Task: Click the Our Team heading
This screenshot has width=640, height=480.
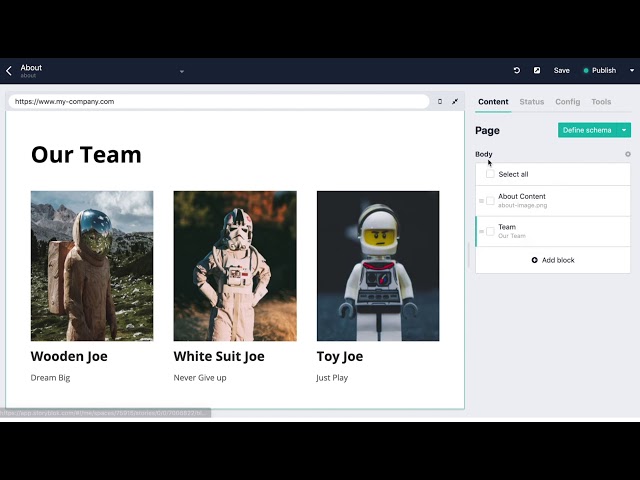Action: point(86,155)
